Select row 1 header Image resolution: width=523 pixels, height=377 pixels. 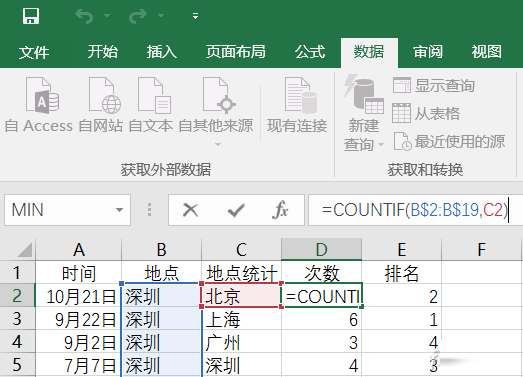point(17,272)
